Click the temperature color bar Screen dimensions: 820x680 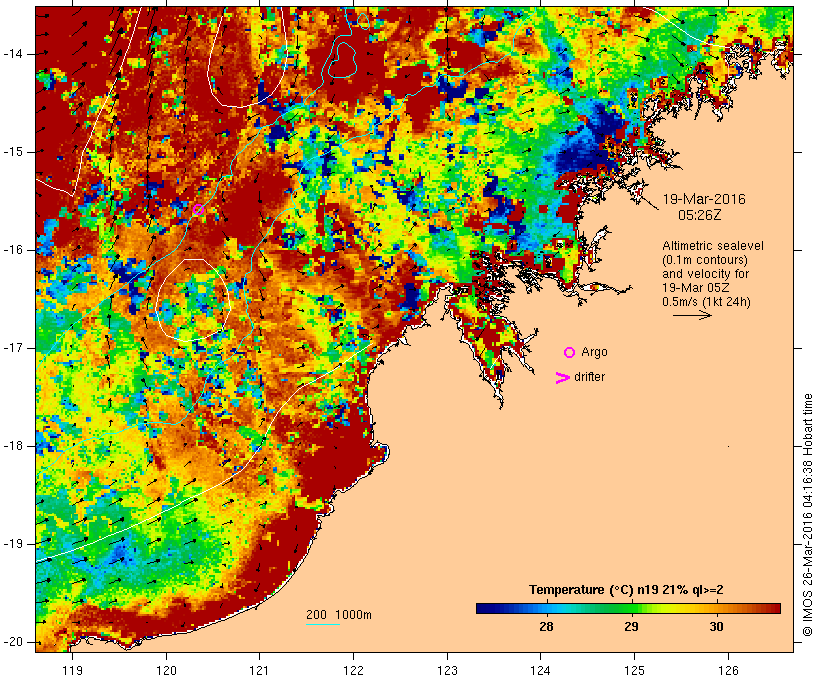pyautogui.click(x=628, y=608)
